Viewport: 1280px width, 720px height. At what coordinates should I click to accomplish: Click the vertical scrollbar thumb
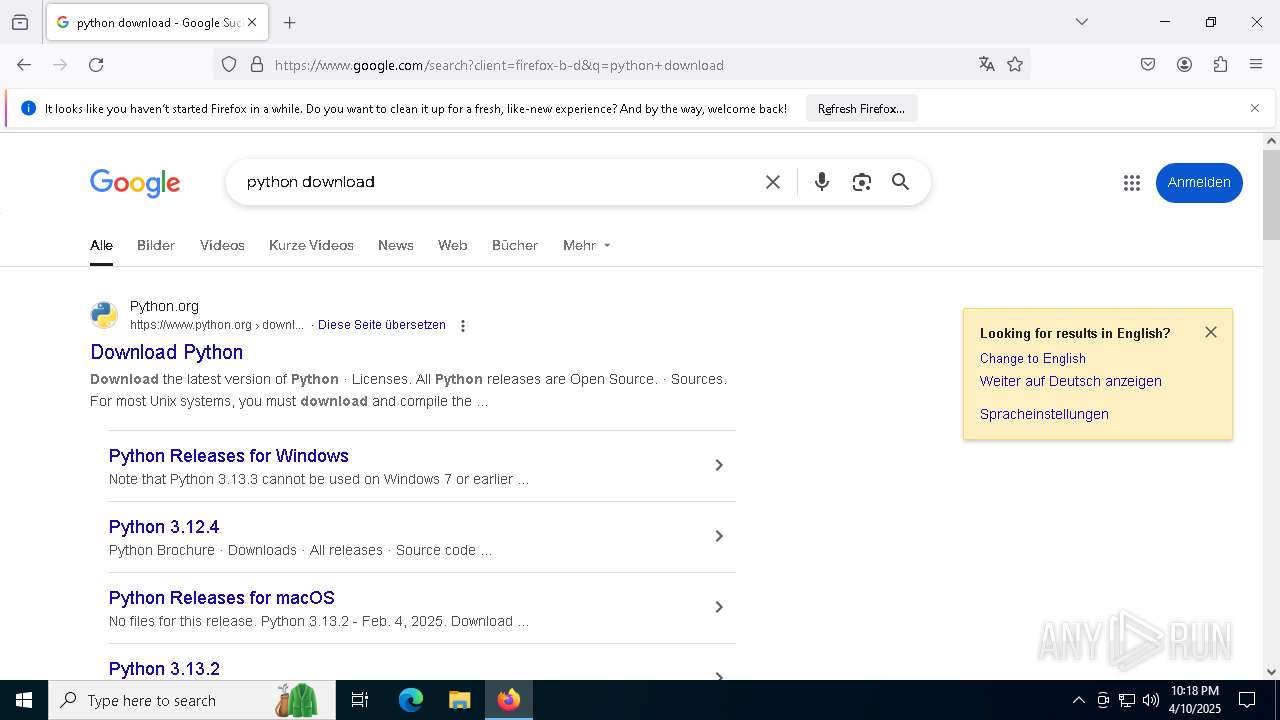pos(1271,195)
